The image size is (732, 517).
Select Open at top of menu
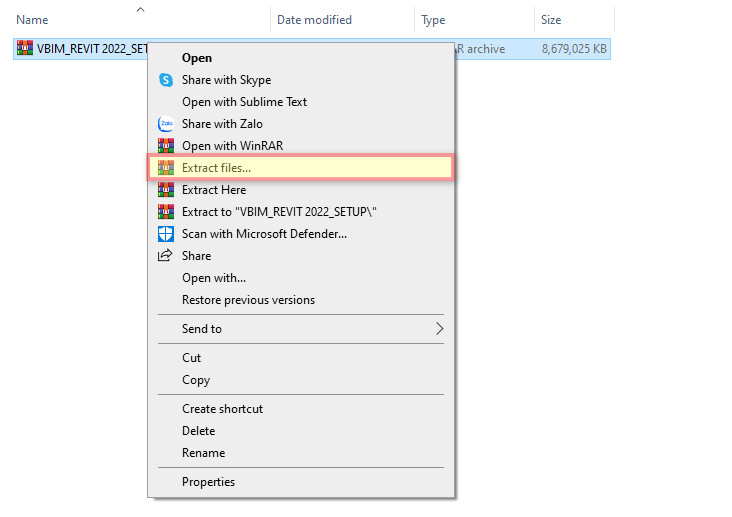[x=197, y=58]
